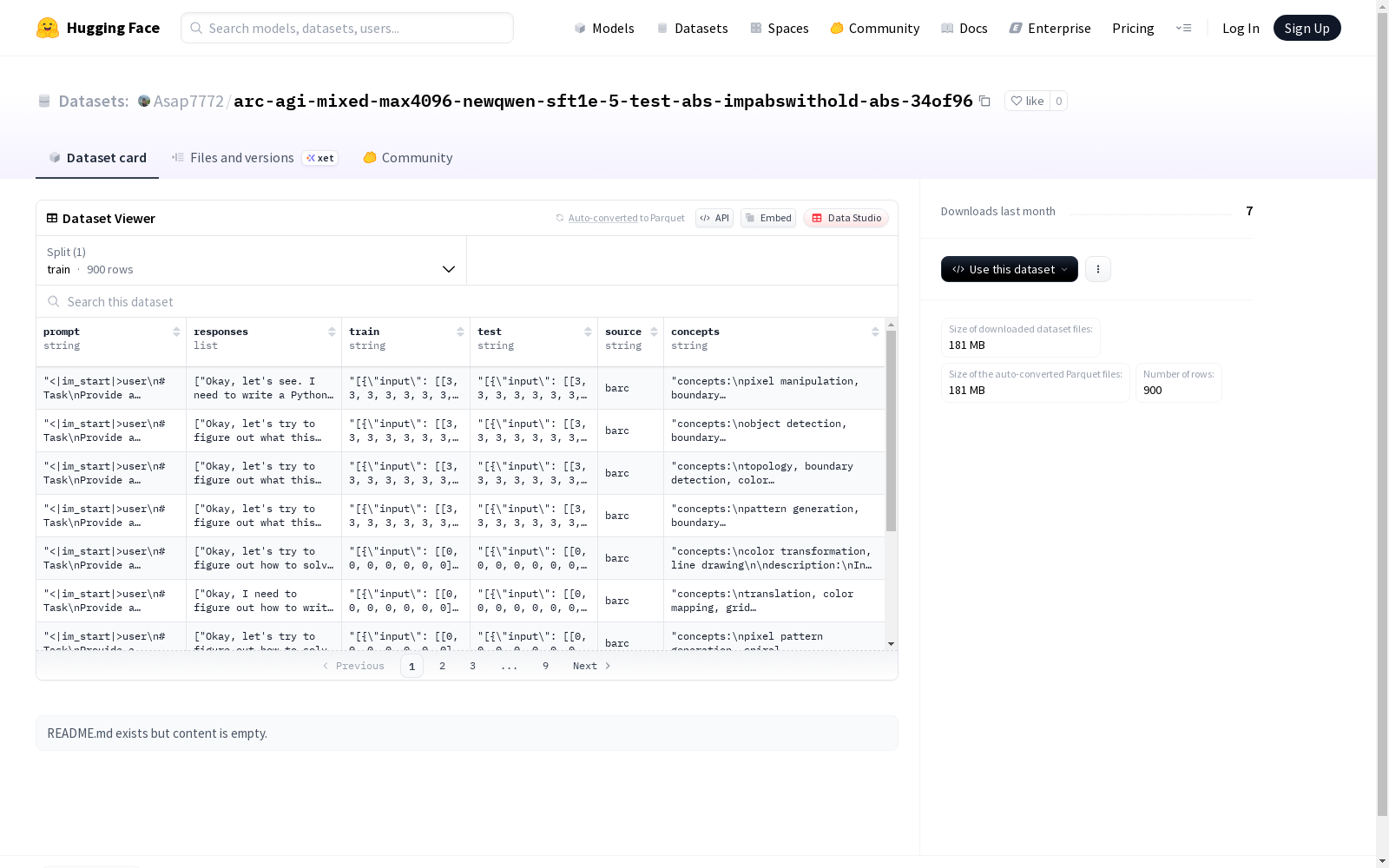Click the Hugging Face logo icon
Viewport: 1389px width, 868px height.
(x=48, y=28)
